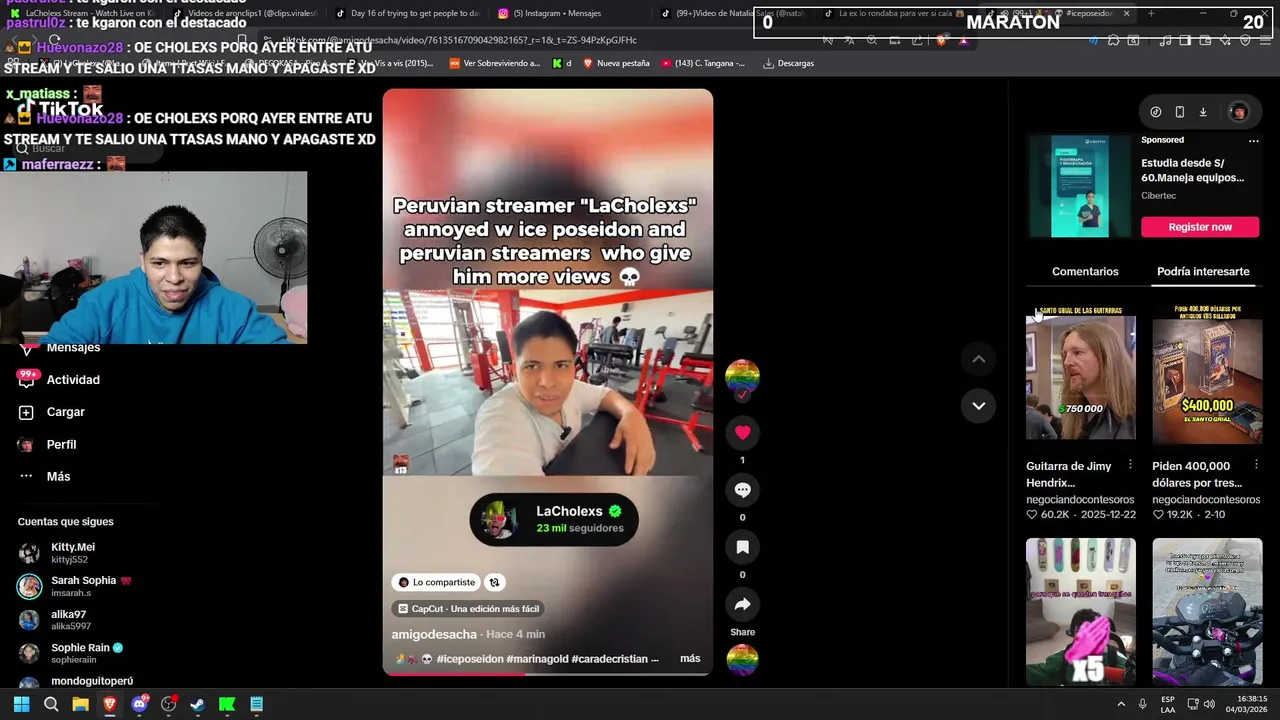The image size is (1280, 720).
Task: Expand system tray hidden icons chevron
Action: point(1121,704)
